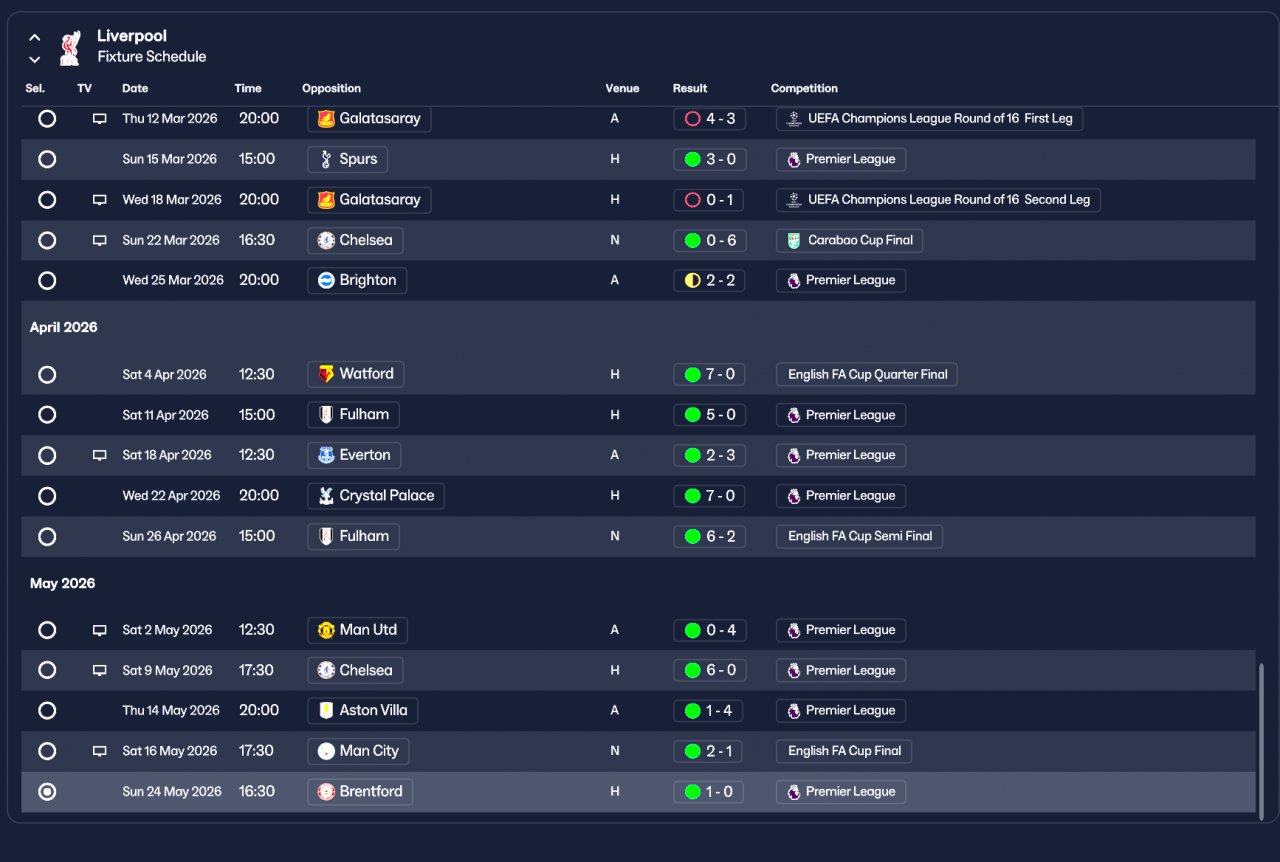
Task: Open Premier League on the Aston Villa row
Action: click(841, 711)
